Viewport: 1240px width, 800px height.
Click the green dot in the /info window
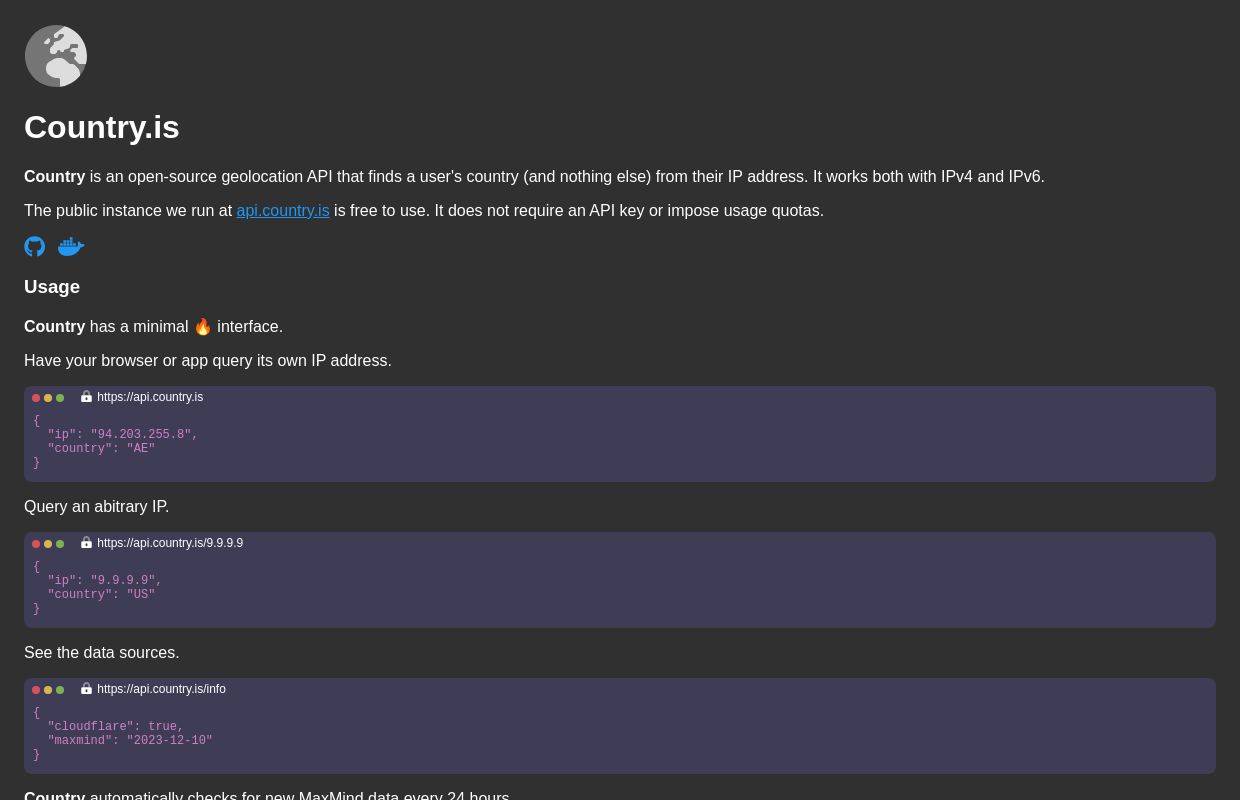pos(60,690)
